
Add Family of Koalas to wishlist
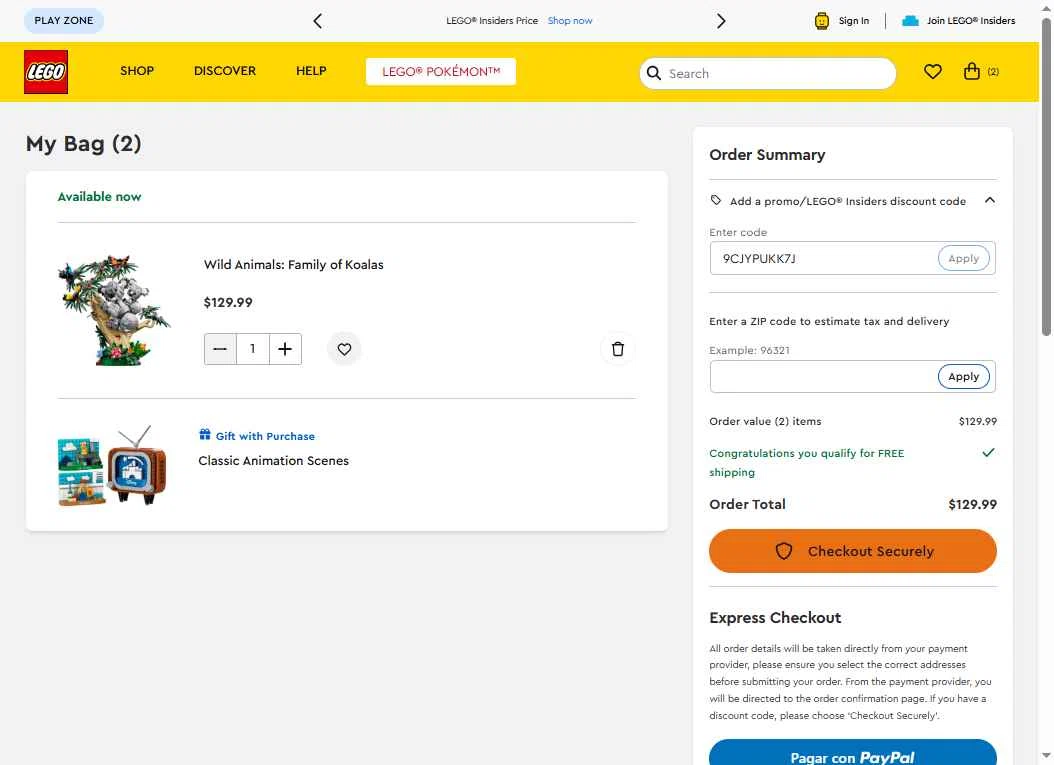click(x=344, y=349)
